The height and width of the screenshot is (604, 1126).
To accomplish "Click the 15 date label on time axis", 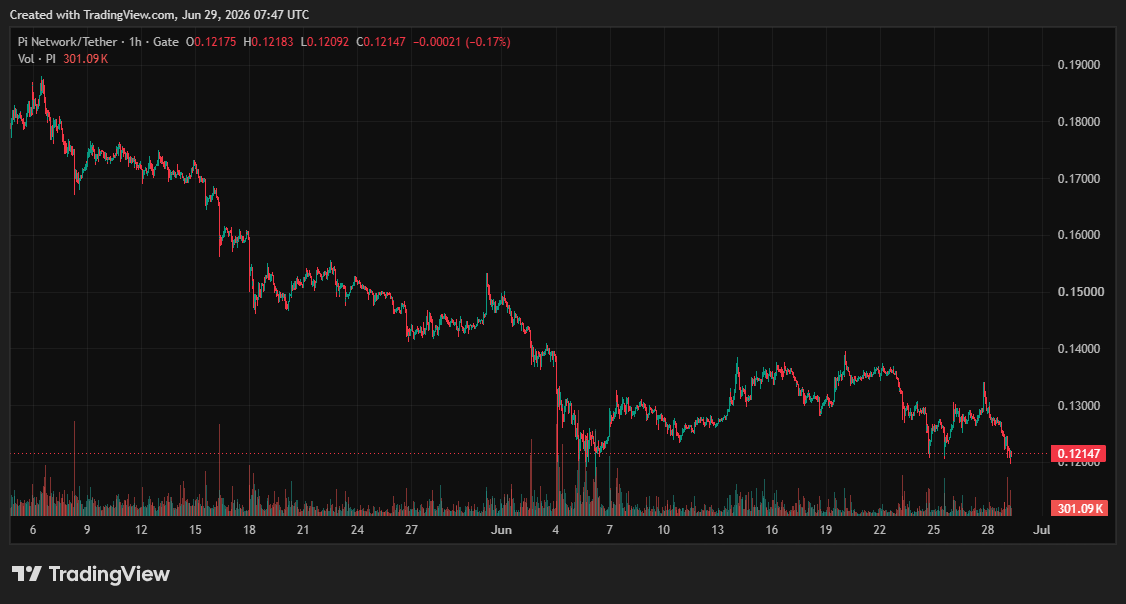I will [x=195, y=529].
